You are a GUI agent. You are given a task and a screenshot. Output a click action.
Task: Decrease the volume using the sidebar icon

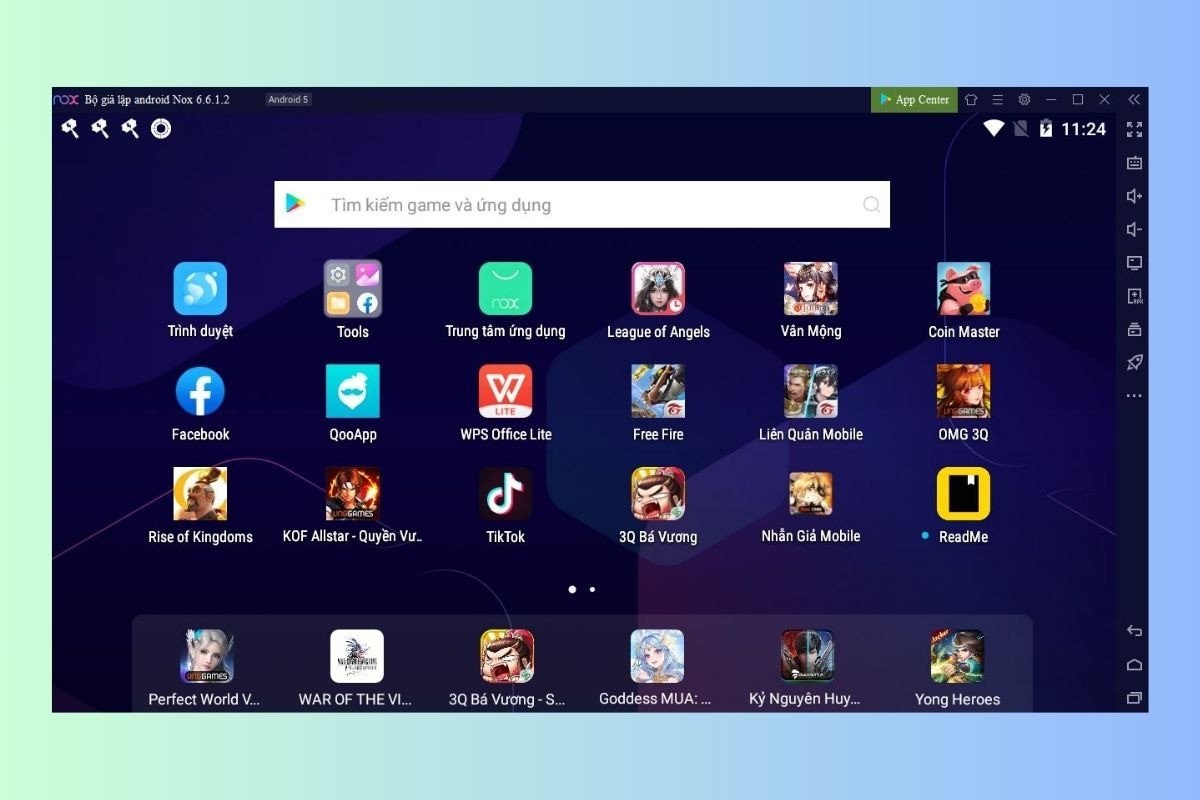1134,229
